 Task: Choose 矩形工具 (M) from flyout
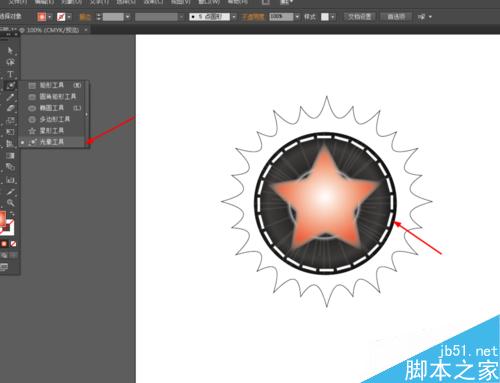click(x=54, y=85)
